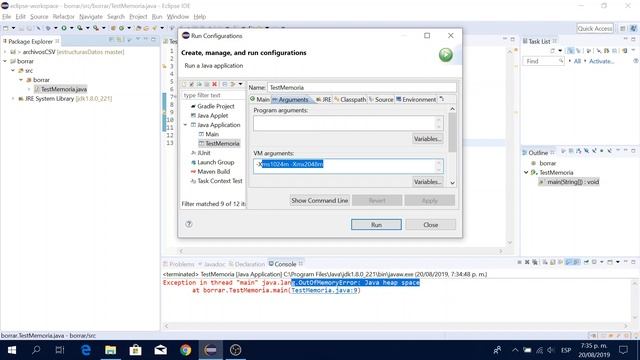Screen dimensions: 640x360
Task: Click the help question mark icon in dialog
Action: (x=189, y=224)
